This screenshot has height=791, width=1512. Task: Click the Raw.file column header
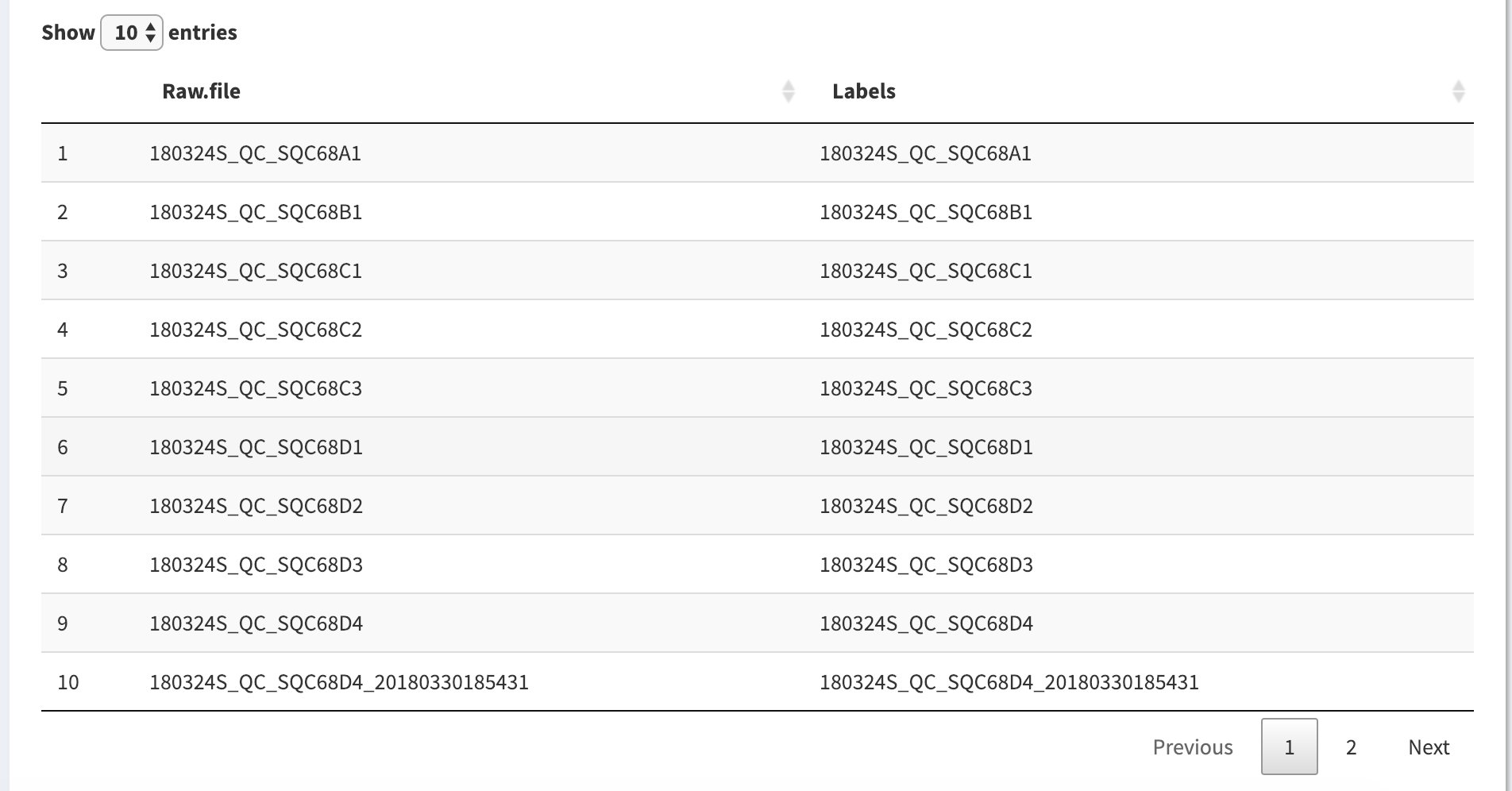pyautogui.click(x=201, y=91)
